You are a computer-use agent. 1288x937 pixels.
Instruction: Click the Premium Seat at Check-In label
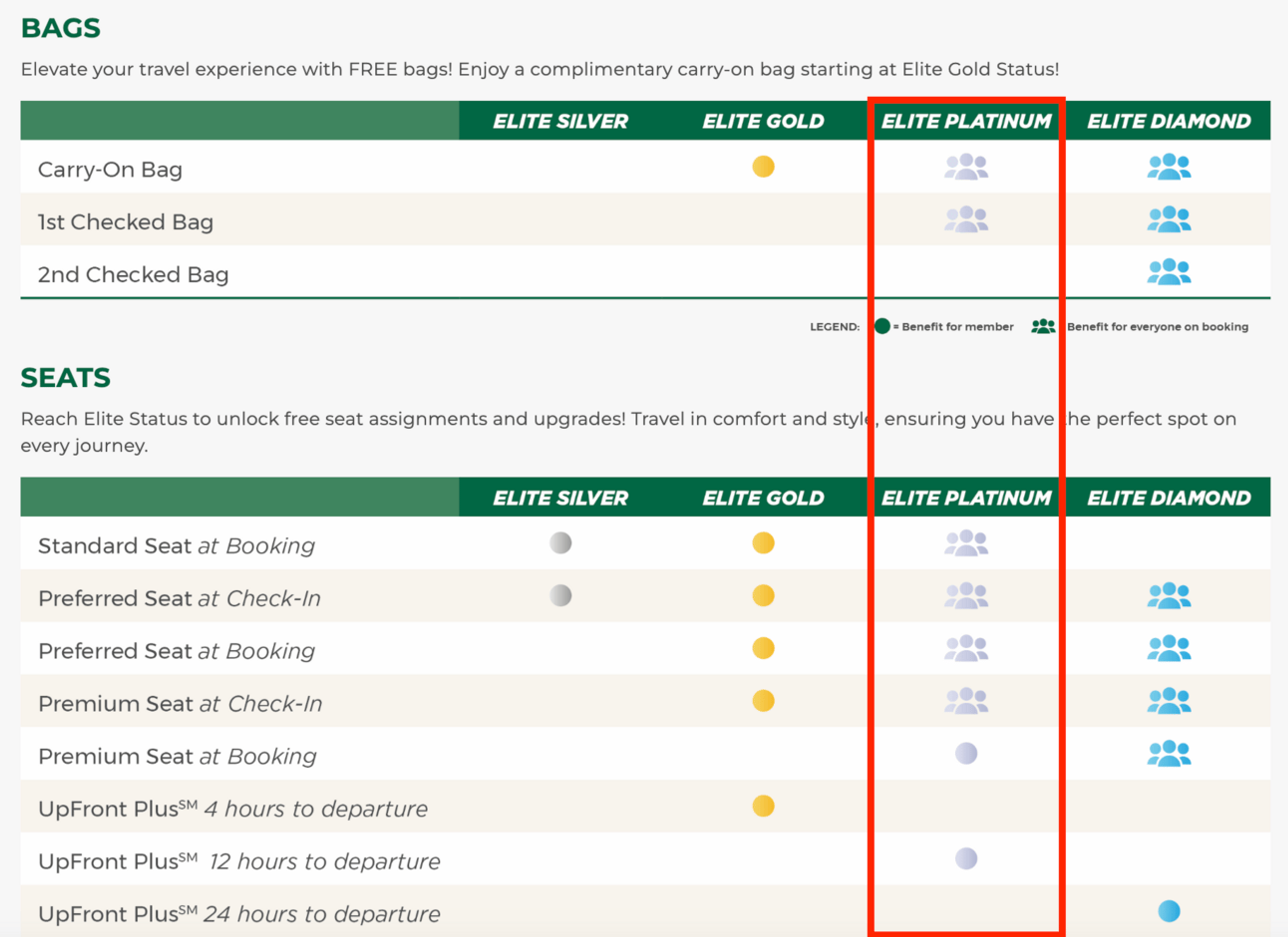coord(180,704)
